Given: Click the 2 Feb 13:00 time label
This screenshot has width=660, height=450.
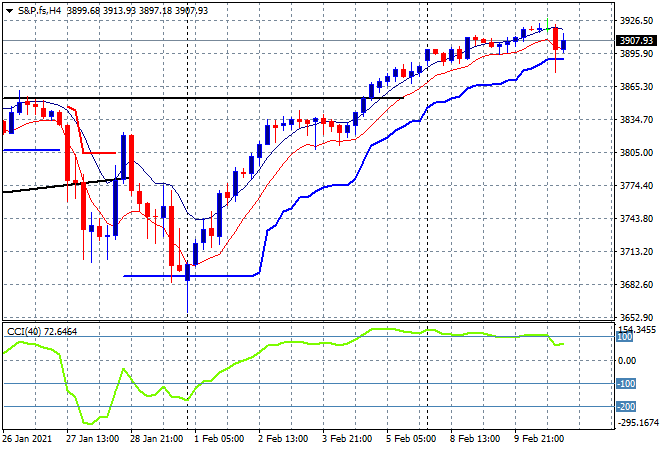Looking at the screenshot, I should coord(283,439).
